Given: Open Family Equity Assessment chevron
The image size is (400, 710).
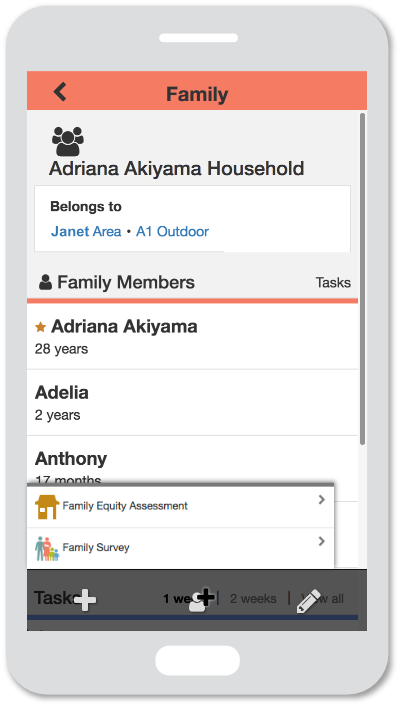Looking at the screenshot, I should coord(322,499).
